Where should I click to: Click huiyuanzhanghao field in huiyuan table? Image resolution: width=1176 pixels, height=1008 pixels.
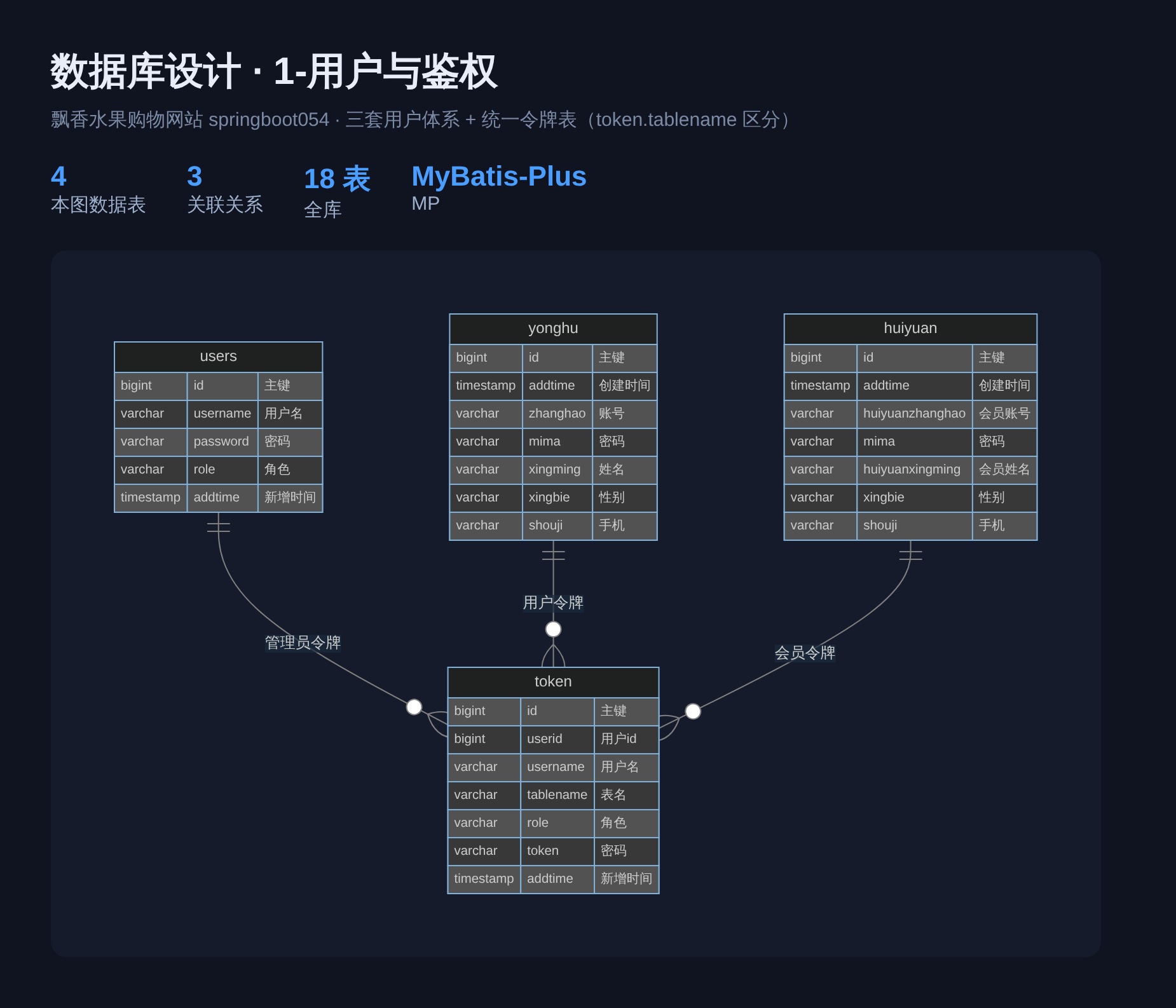(x=915, y=414)
